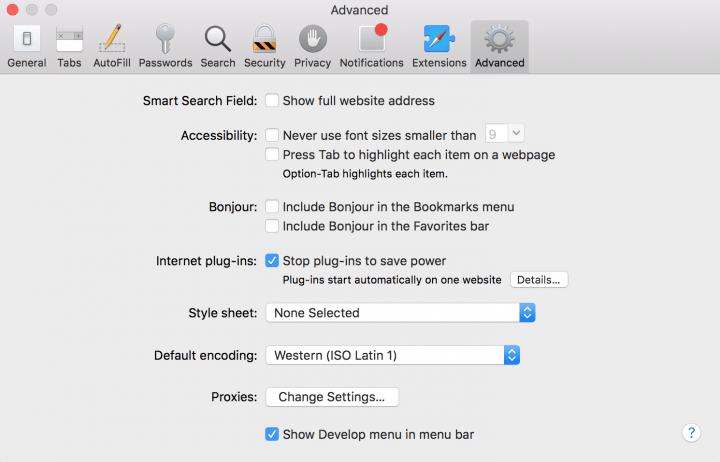720x462 pixels.
Task: Select the Advanced tab
Action: 499,46
